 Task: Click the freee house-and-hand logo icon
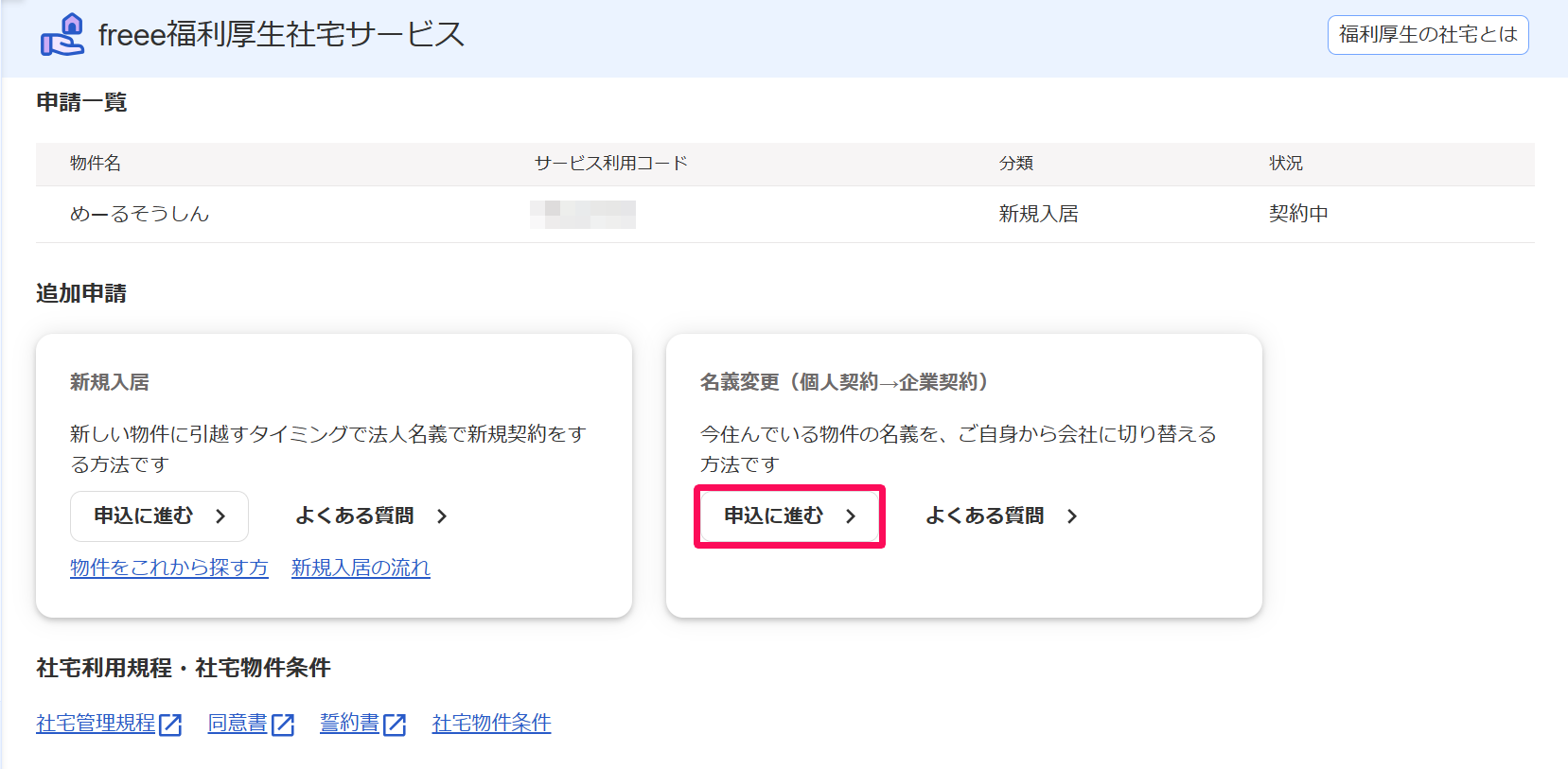coord(62,35)
